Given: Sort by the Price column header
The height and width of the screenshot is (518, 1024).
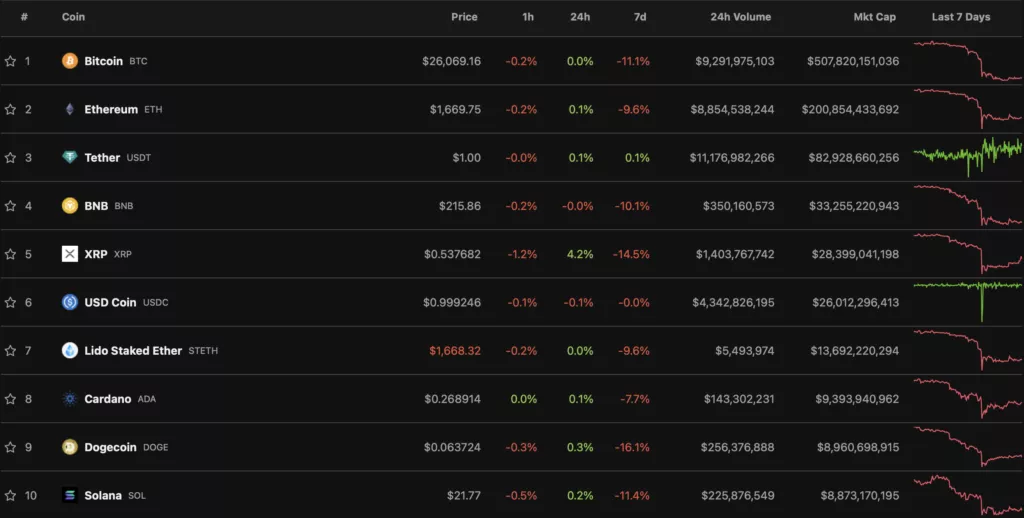Looking at the screenshot, I should [x=464, y=17].
